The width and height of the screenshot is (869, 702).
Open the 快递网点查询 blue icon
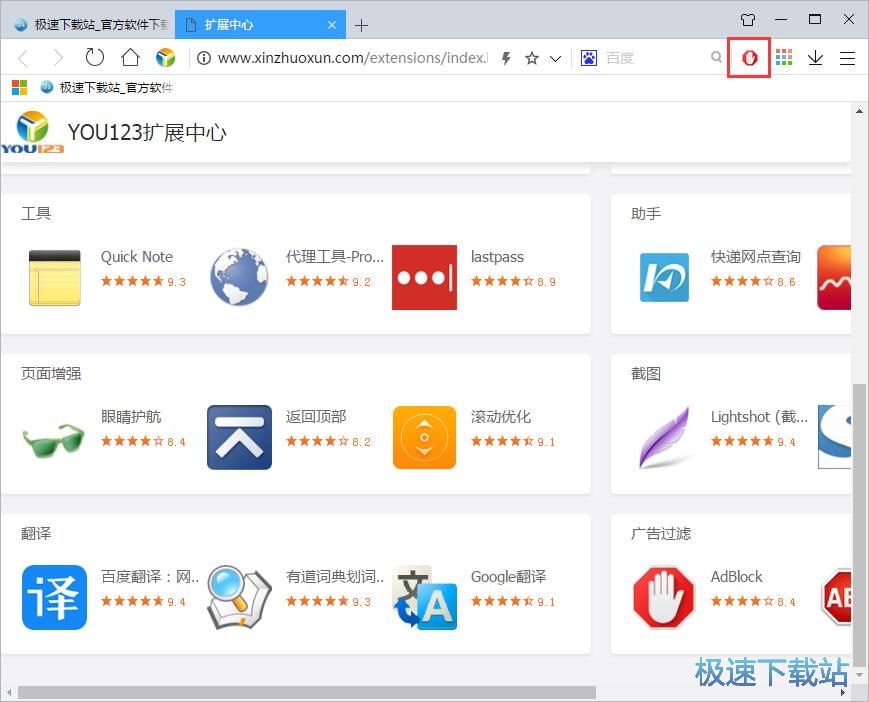664,277
